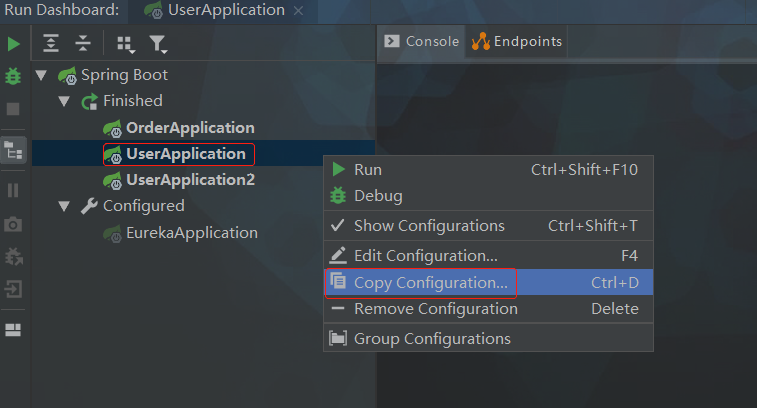Collapse the Spring Boot tree node
Viewport: 757px width, 408px height.
click(41, 75)
